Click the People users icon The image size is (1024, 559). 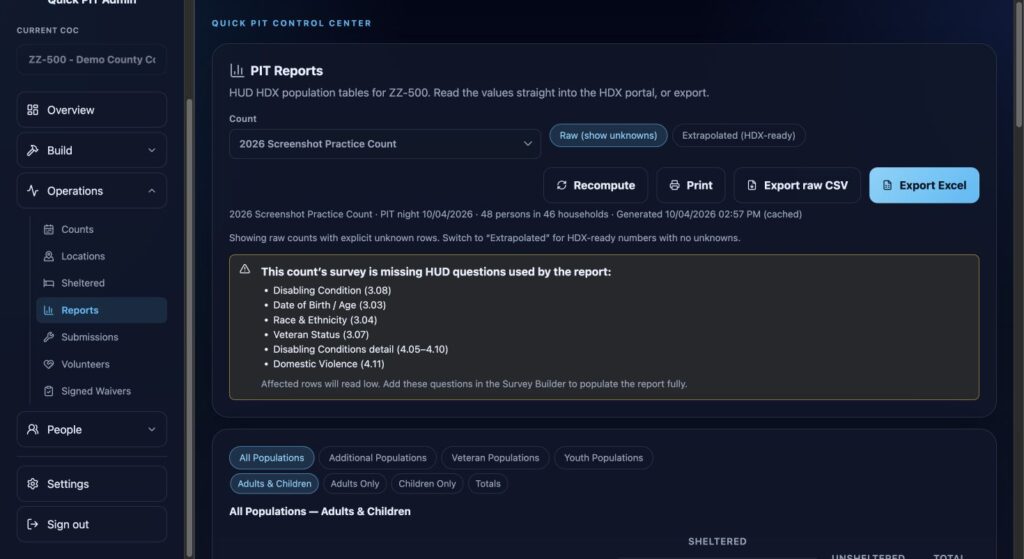pos(33,430)
